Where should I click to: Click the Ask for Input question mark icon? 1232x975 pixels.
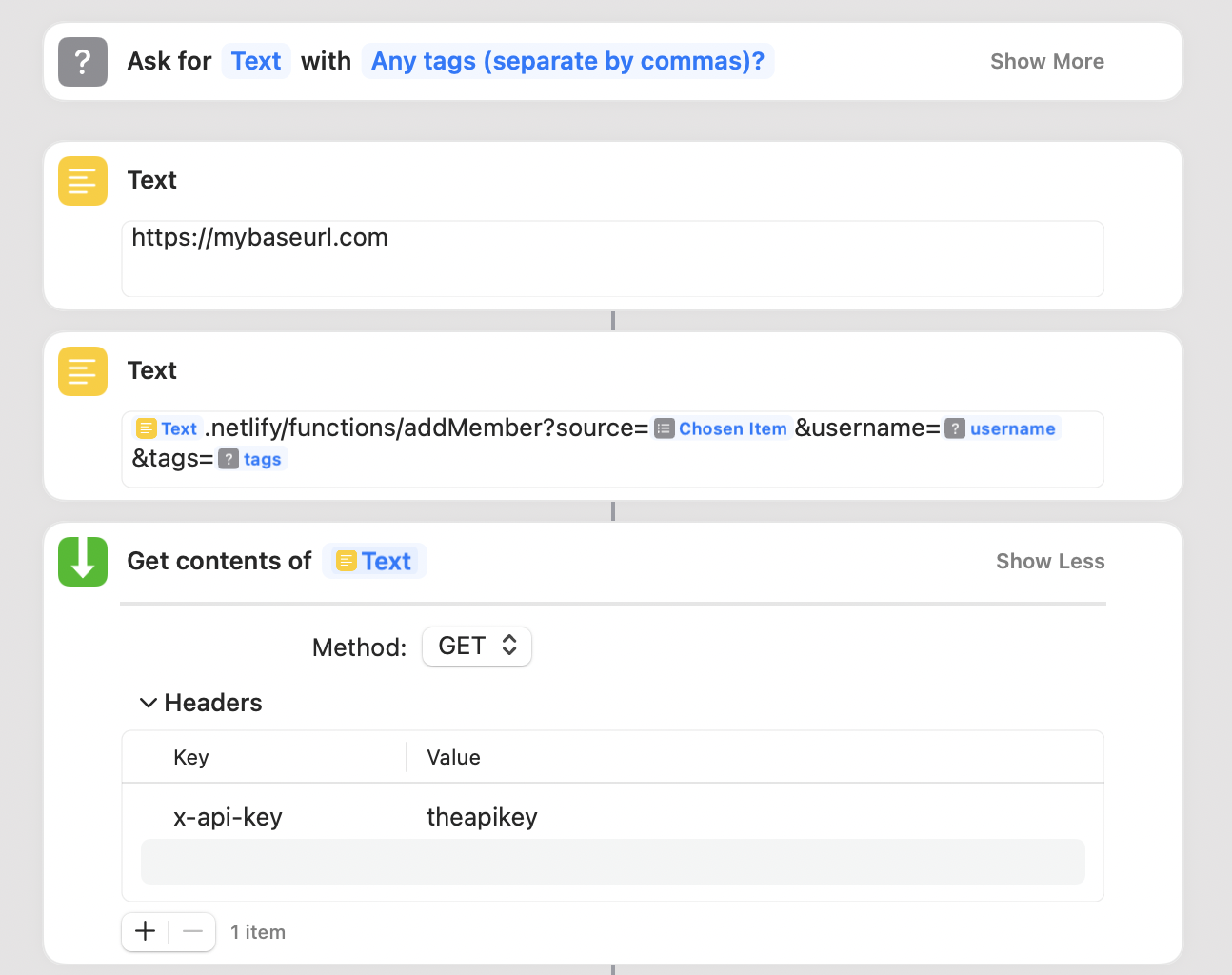82,61
